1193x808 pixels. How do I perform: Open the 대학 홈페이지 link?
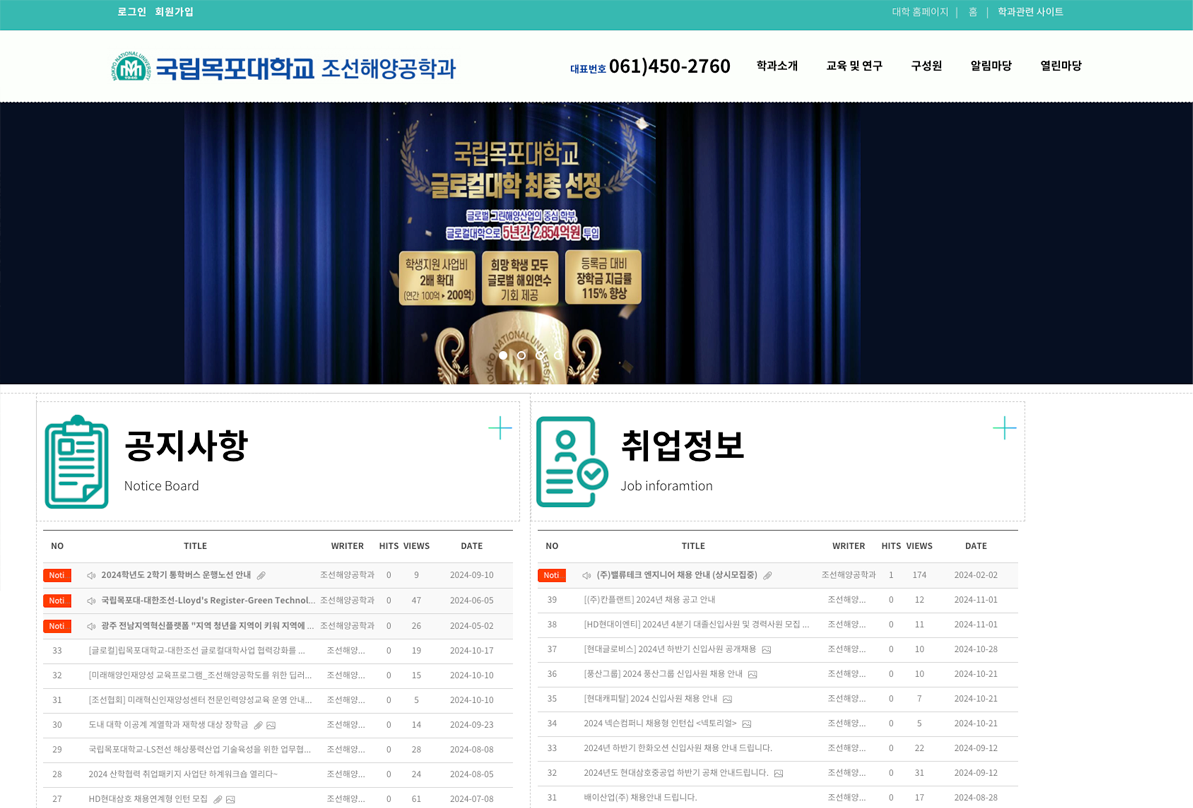pos(920,12)
